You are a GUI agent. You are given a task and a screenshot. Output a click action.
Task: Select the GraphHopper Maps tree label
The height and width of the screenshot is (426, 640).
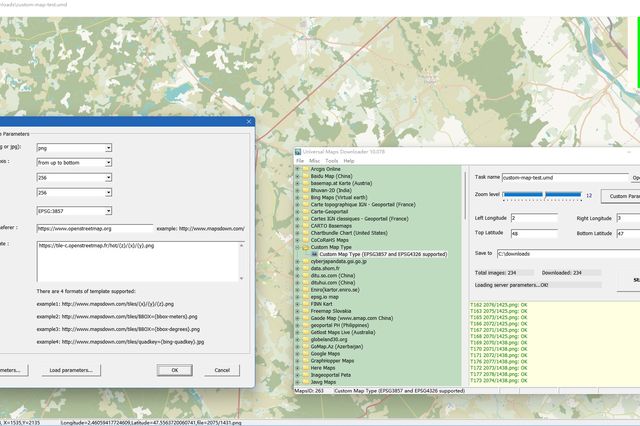(332, 361)
